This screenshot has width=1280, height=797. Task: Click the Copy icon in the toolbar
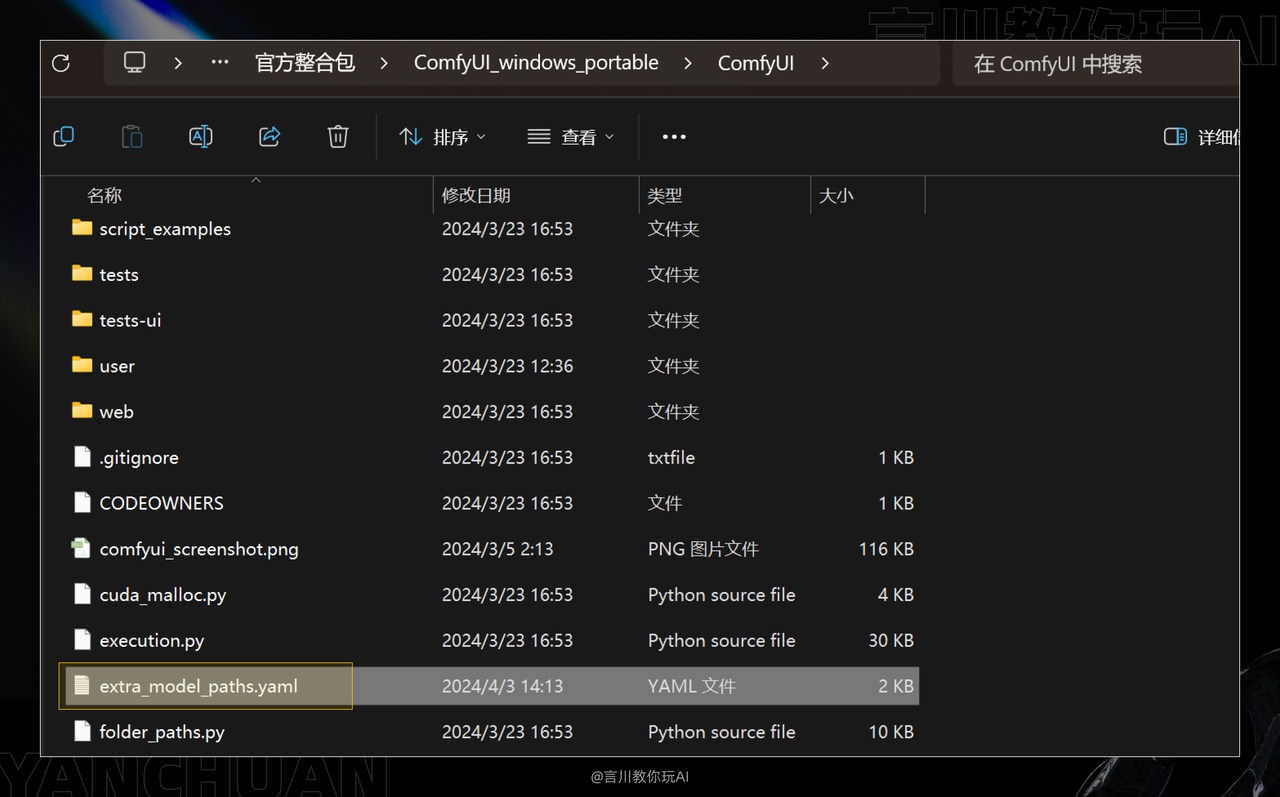(x=63, y=136)
